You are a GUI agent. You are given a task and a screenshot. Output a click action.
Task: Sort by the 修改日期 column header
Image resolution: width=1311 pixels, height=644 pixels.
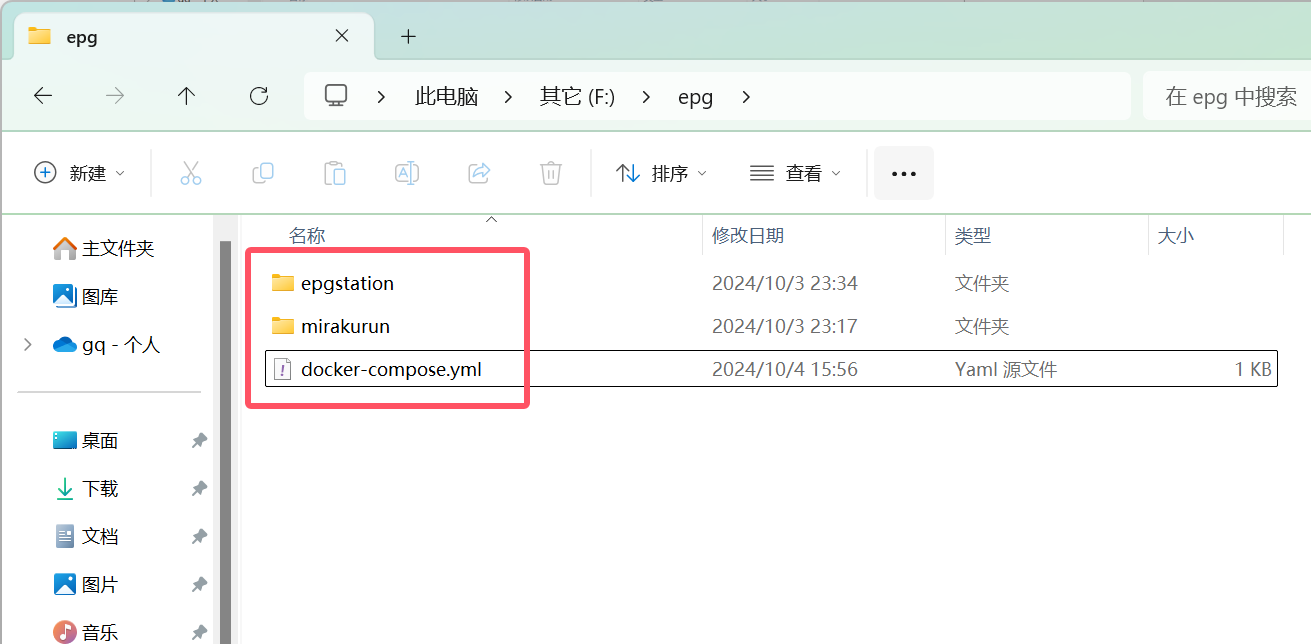coord(748,236)
